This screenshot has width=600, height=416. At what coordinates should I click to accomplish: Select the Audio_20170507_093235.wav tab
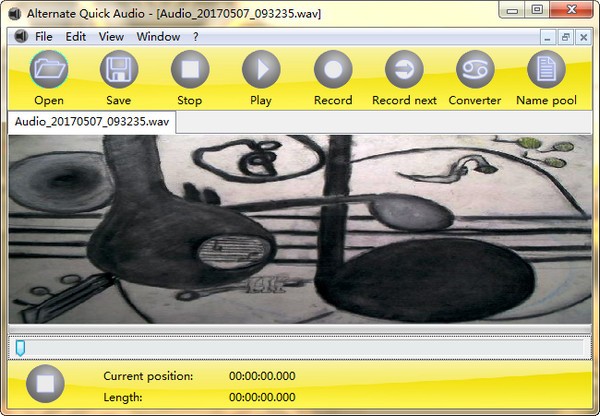(x=92, y=122)
